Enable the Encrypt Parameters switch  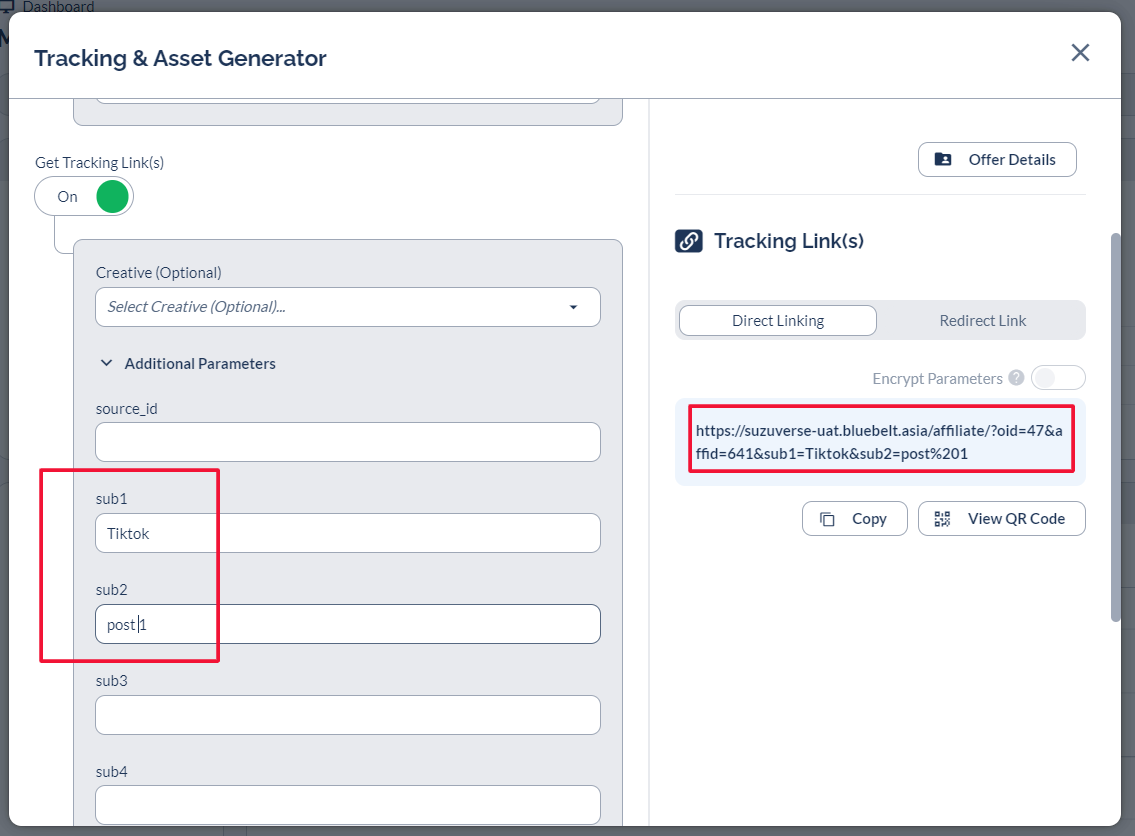coord(1057,378)
